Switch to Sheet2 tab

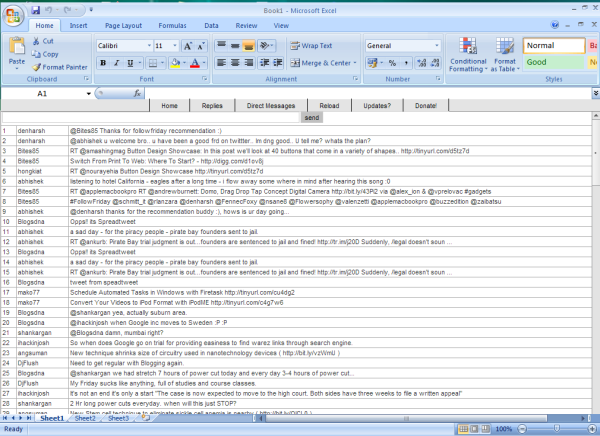(x=85, y=418)
